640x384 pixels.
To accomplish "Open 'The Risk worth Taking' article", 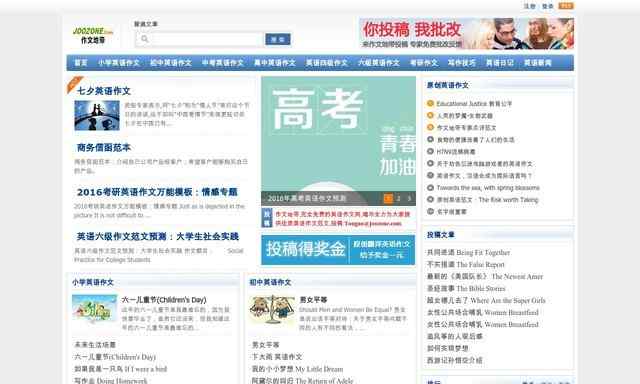I will (x=488, y=200).
